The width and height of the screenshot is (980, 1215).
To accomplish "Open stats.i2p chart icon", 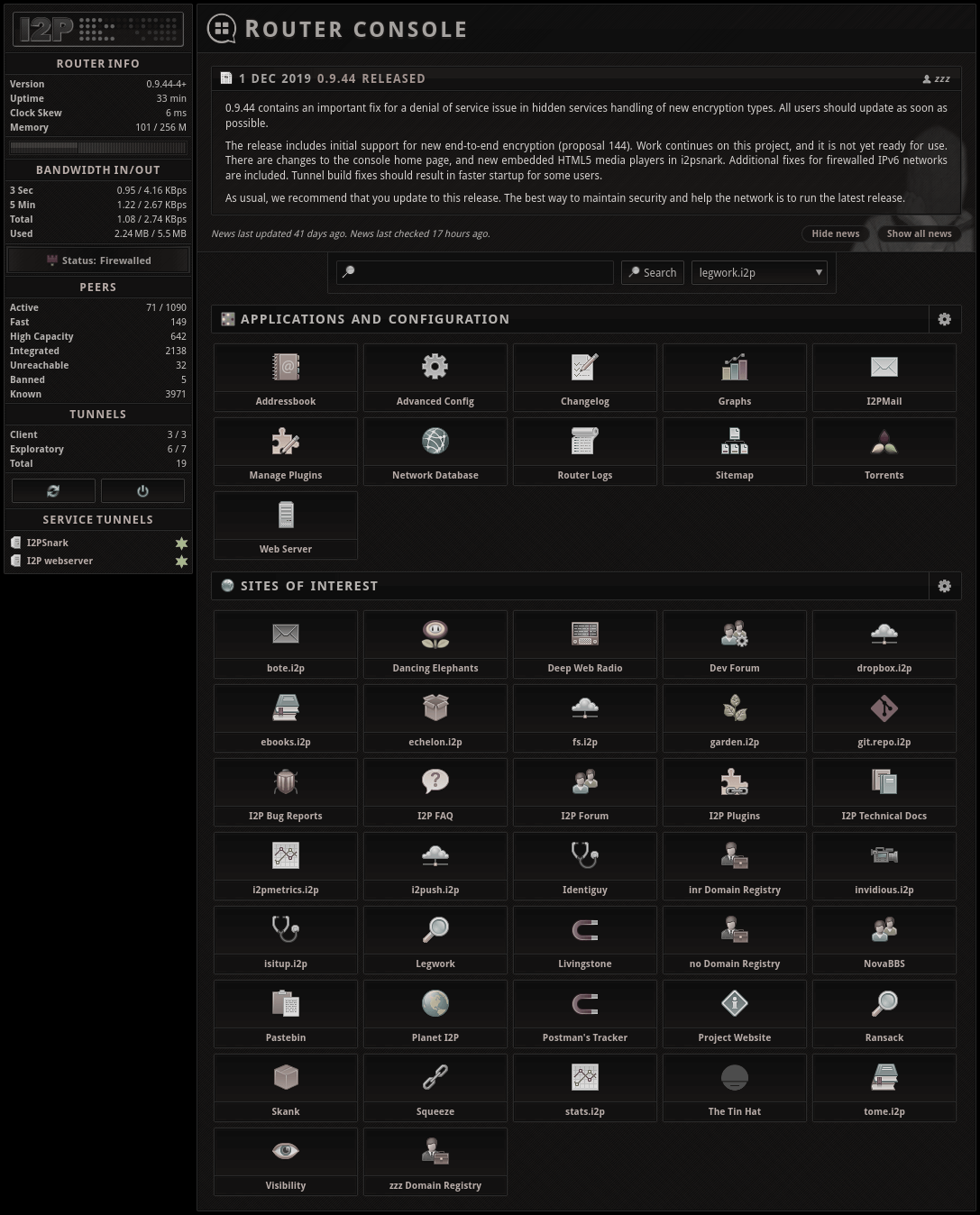I will 585,1077.
